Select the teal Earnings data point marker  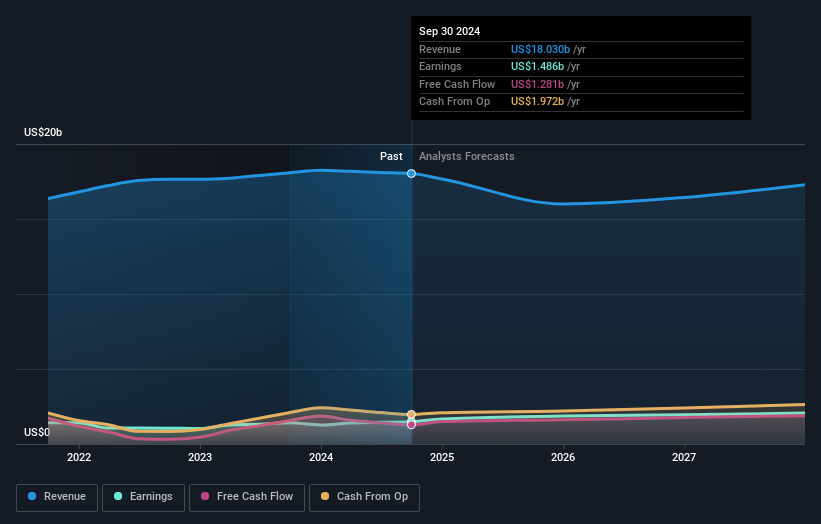[x=412, y=420]
